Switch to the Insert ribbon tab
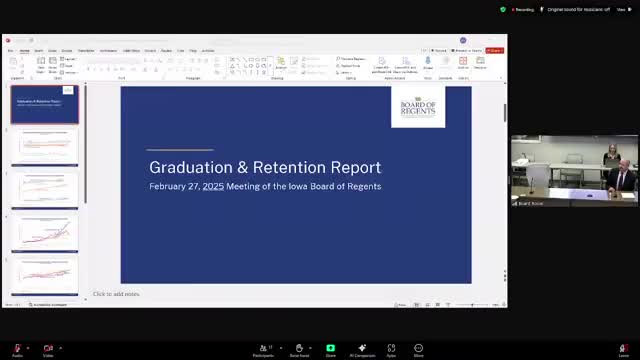Screen dimensions: 640x360 (39, 51)
